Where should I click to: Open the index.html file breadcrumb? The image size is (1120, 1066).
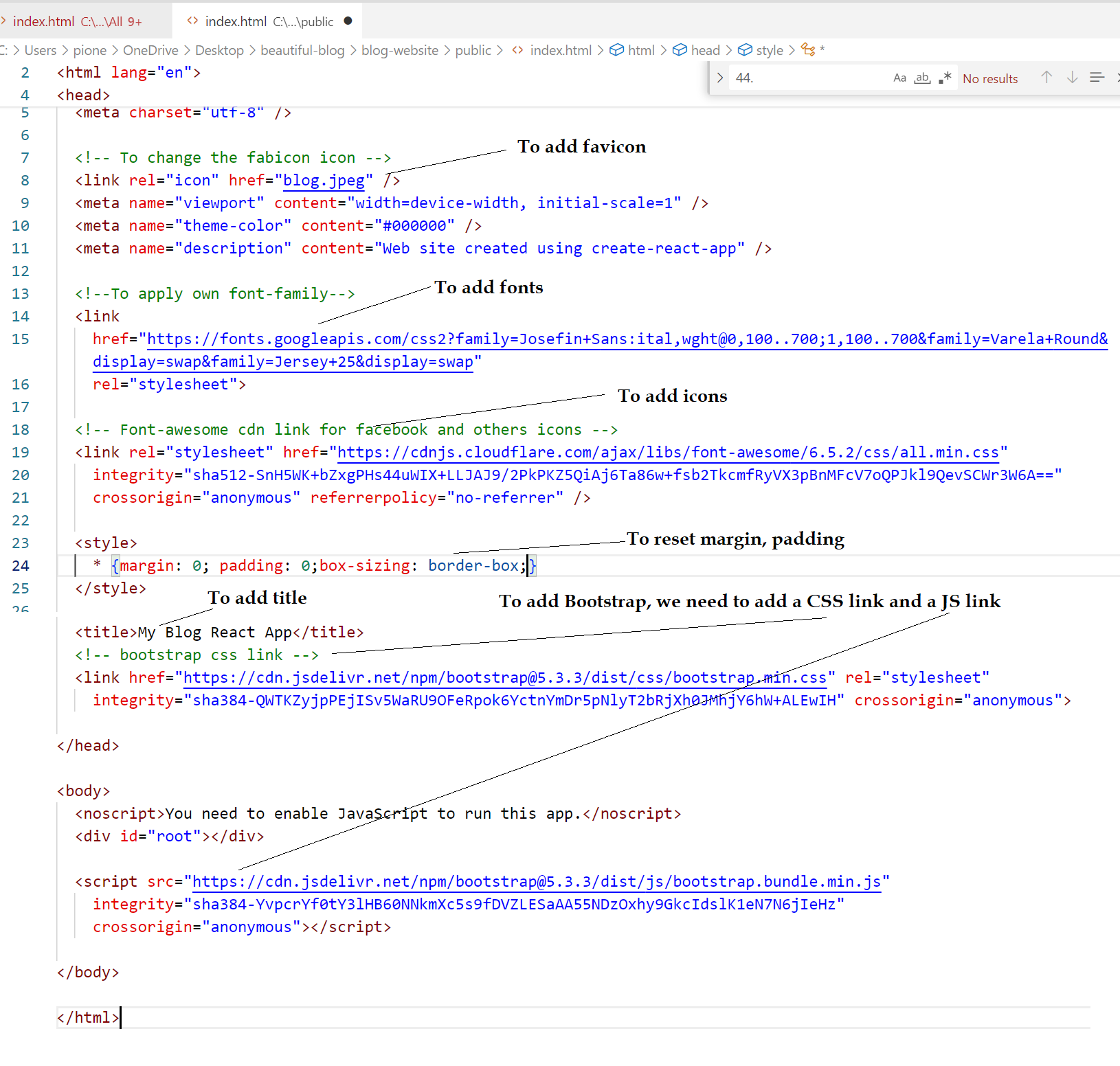[552, 50]
